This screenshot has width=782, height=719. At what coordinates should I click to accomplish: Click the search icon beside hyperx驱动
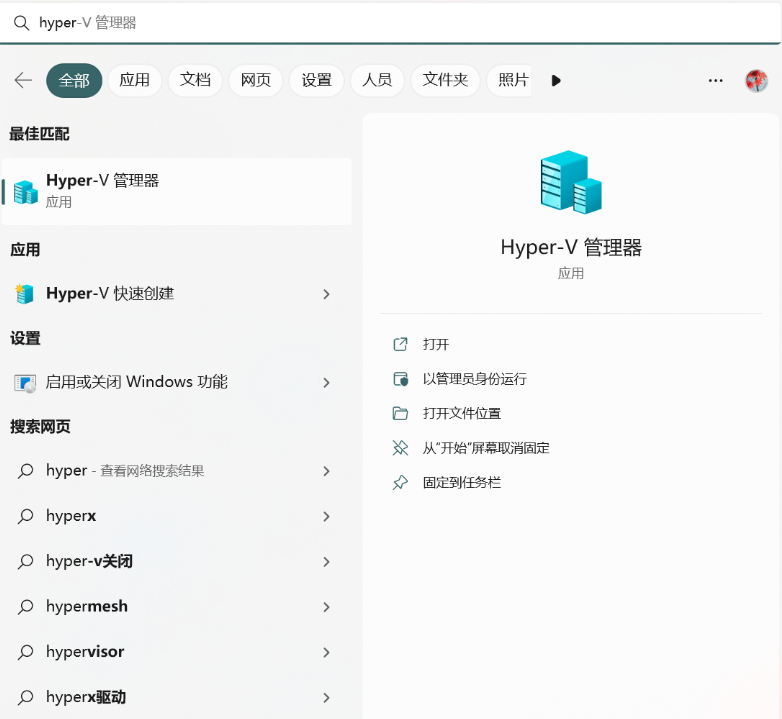point(25,698)
